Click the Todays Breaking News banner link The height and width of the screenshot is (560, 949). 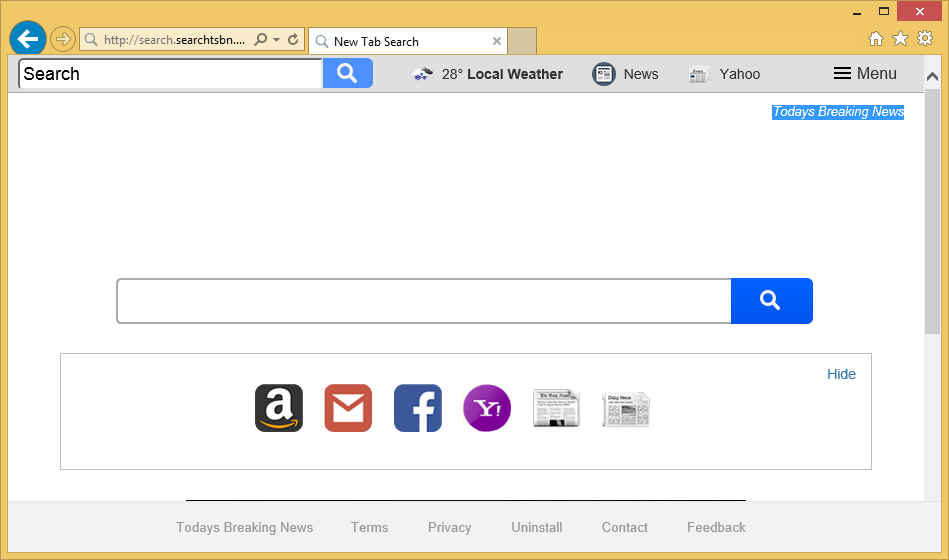coord(838,112)
